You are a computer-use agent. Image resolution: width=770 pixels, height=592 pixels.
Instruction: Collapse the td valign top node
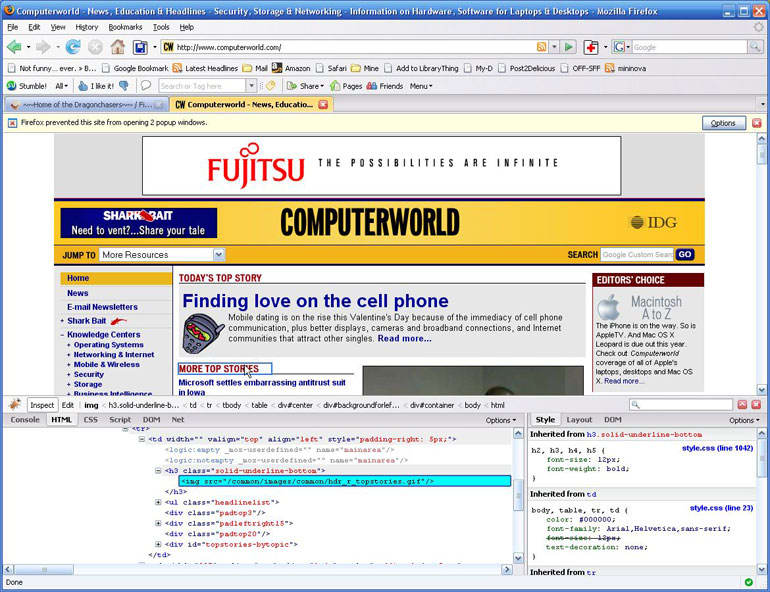(x=141, y=439)
